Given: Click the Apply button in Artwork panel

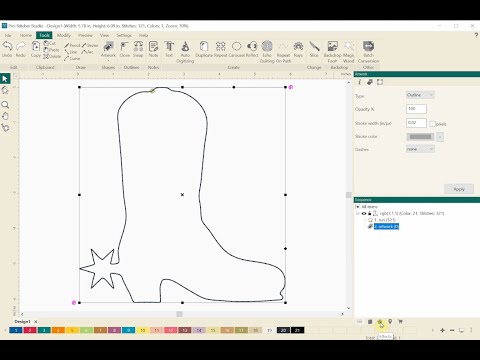Looking at the screenshot, I should (459, 189).
